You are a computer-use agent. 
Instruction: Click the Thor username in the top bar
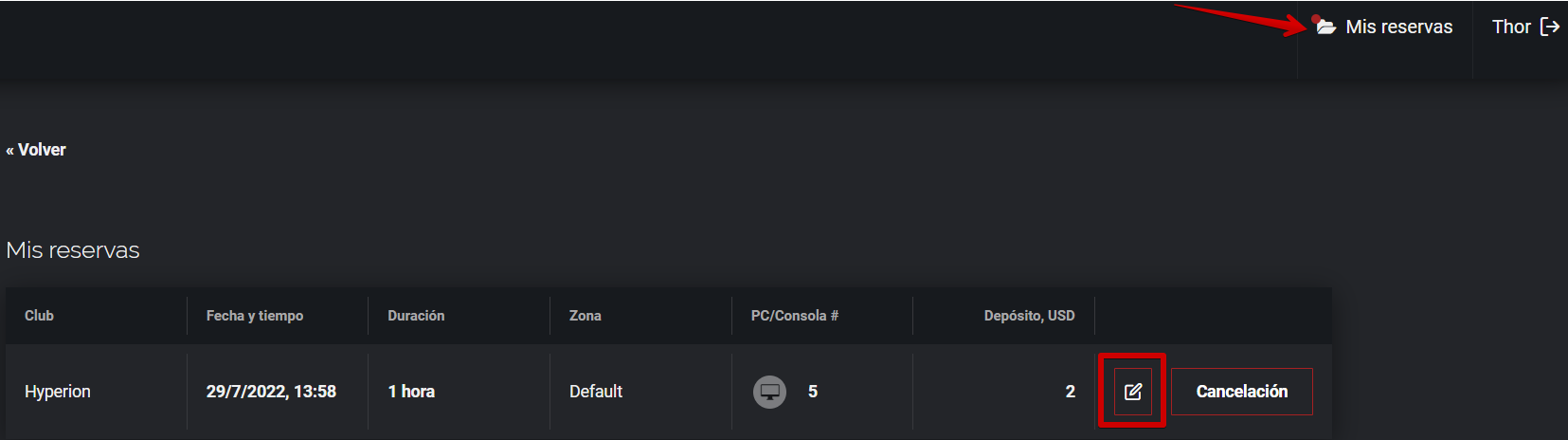click(1511, 27)
